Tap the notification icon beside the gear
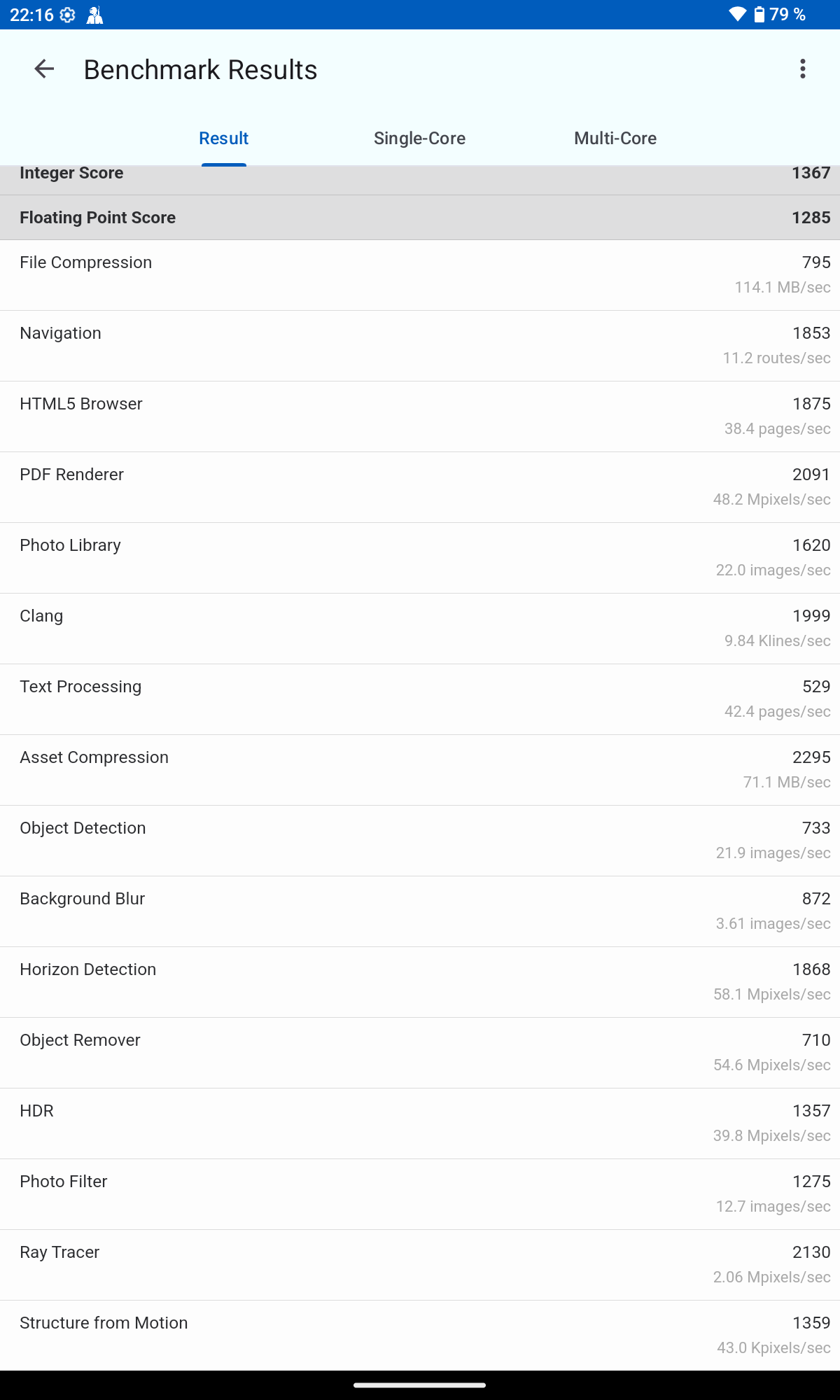Image resolution: width=840 pixels, height=1400 pixels. 94,15
